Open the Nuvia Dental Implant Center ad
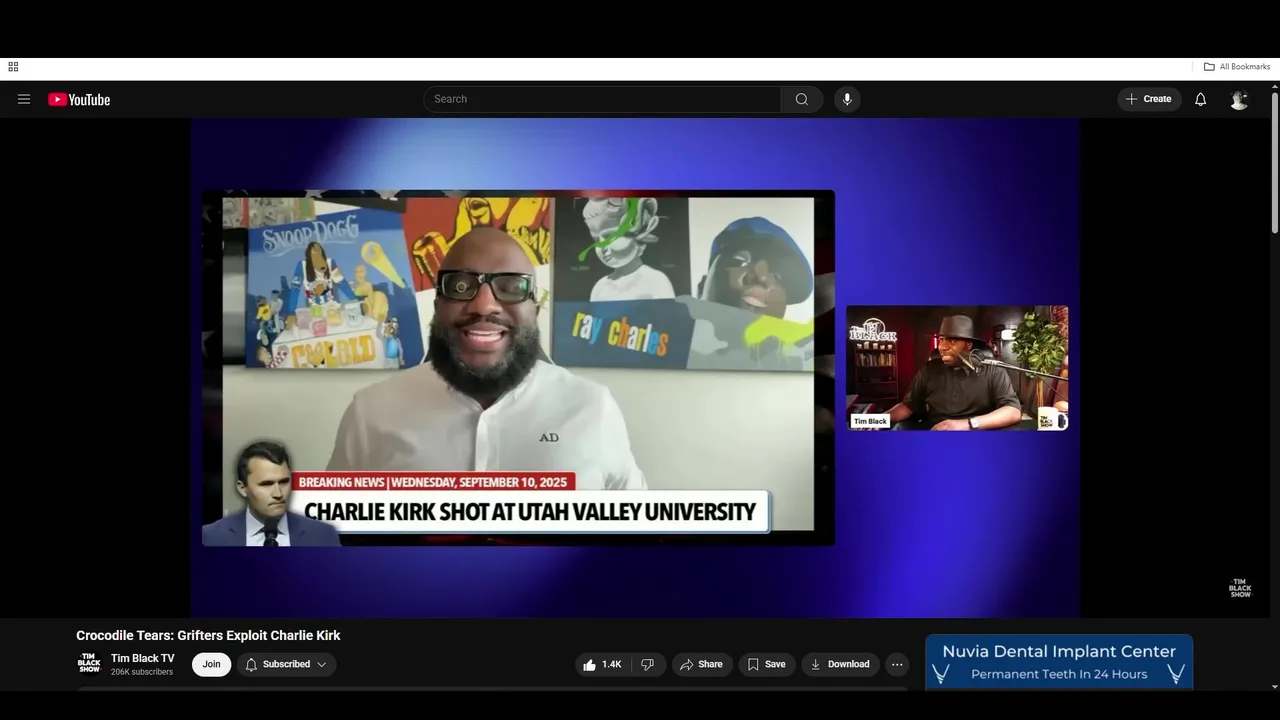The height and width of the screenshot is (720, 1280). coord(1059,661)
